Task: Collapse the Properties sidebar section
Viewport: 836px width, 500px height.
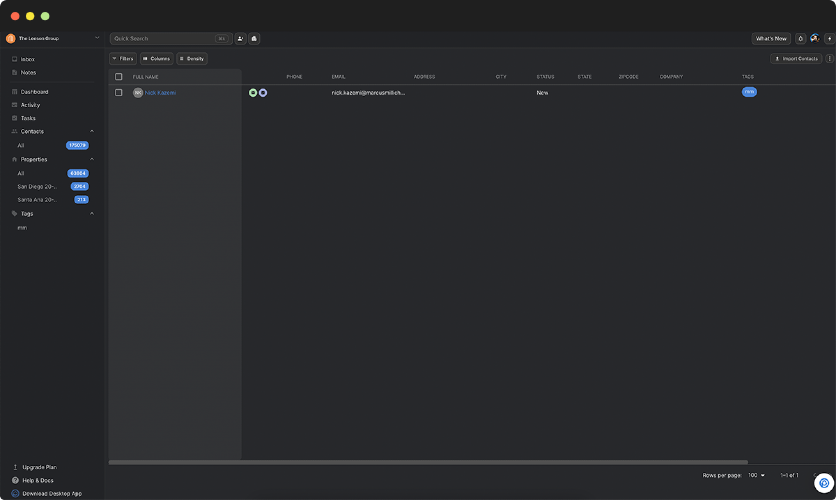Action: pos(92,159)
